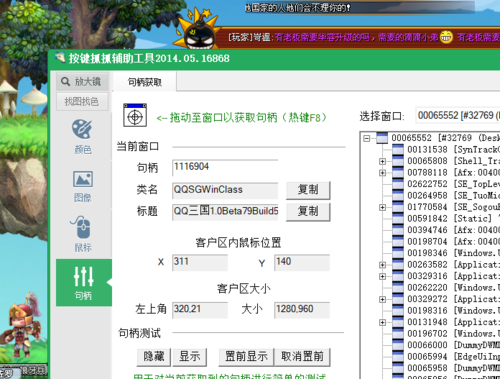Viewport: 500px width, 379px height.
Task: Open the 图像 image tool
Action: click(x=83, y=186)
